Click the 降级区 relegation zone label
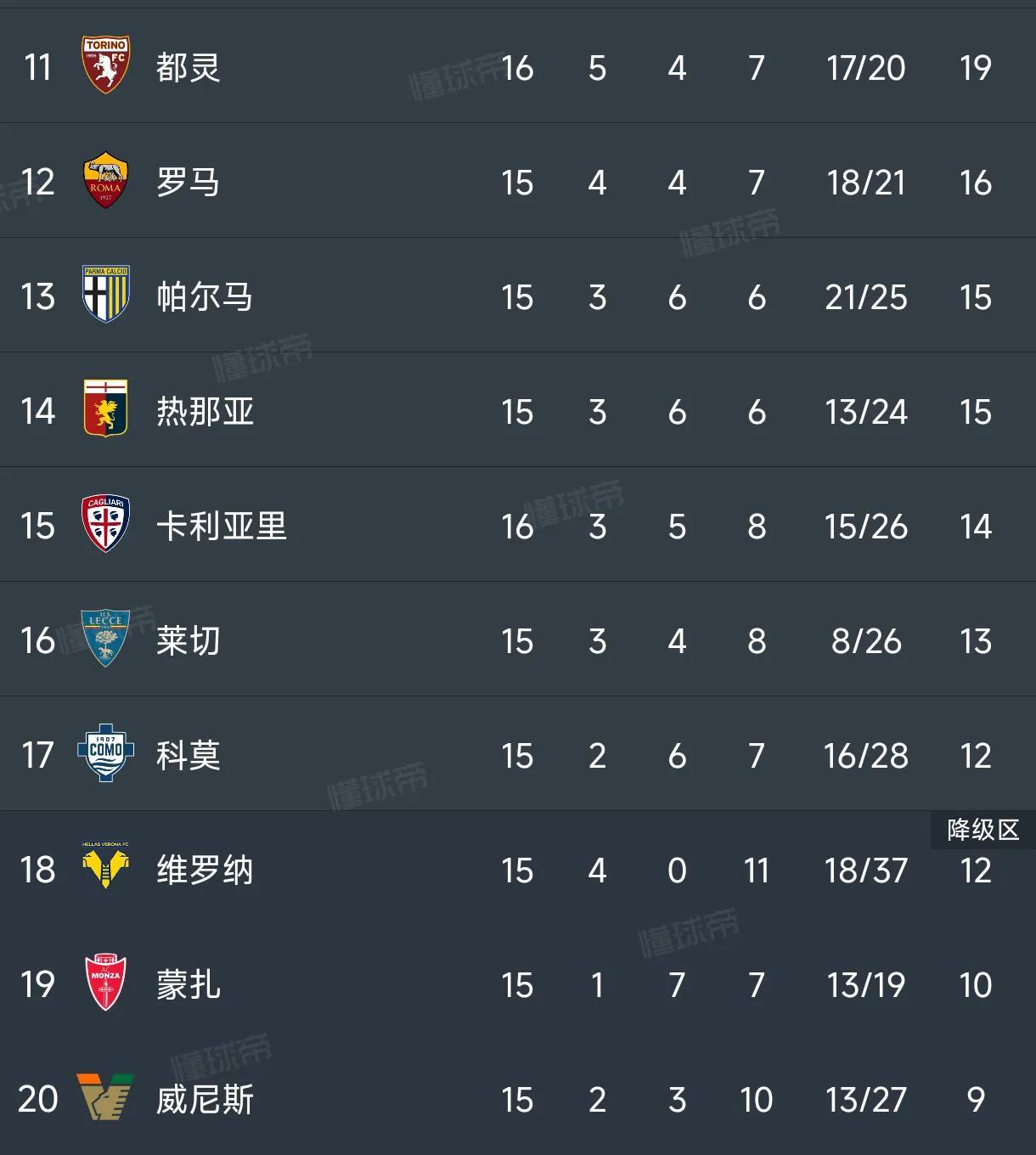 tap(981, 831)
